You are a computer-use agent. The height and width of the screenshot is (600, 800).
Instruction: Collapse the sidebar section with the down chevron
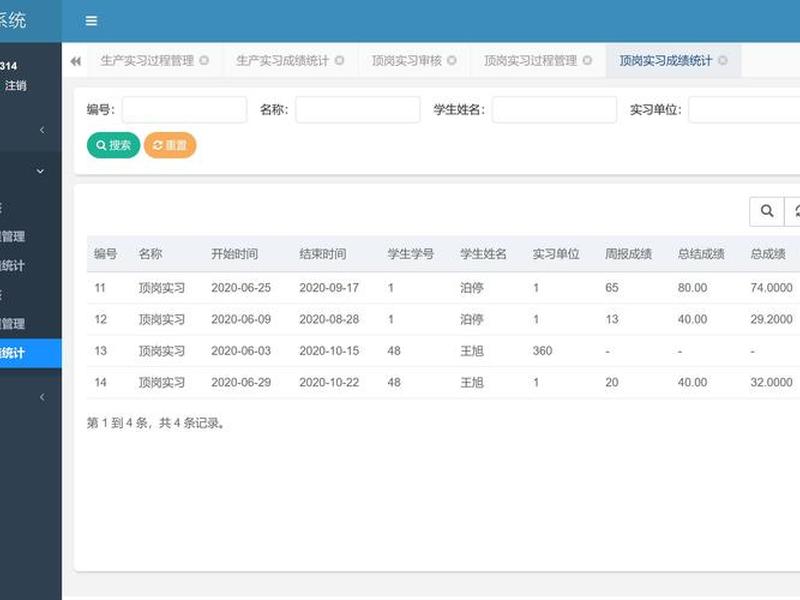pos(40,171)
